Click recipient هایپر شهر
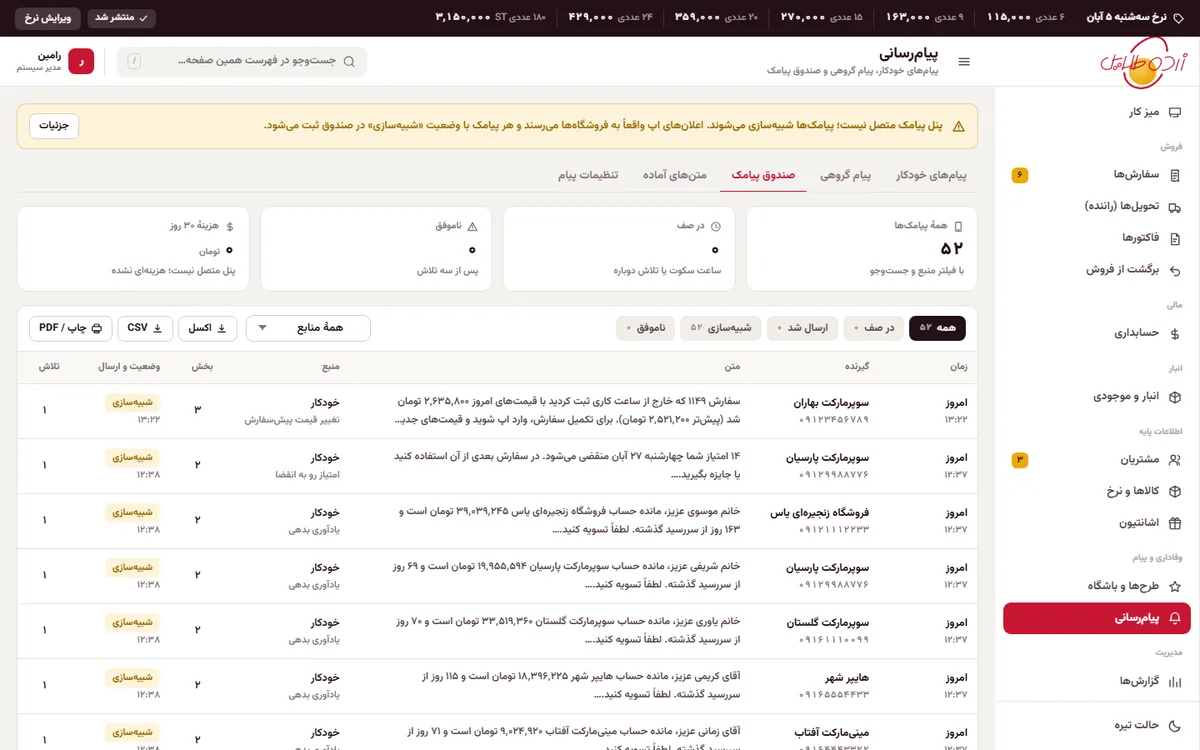The image size is (1200, 750). pyautogui.click(x=846, y=678)
